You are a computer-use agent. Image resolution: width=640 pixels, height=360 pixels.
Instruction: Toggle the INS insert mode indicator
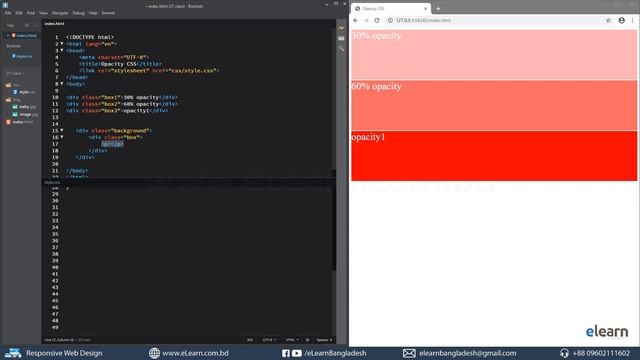pos(250,340)
